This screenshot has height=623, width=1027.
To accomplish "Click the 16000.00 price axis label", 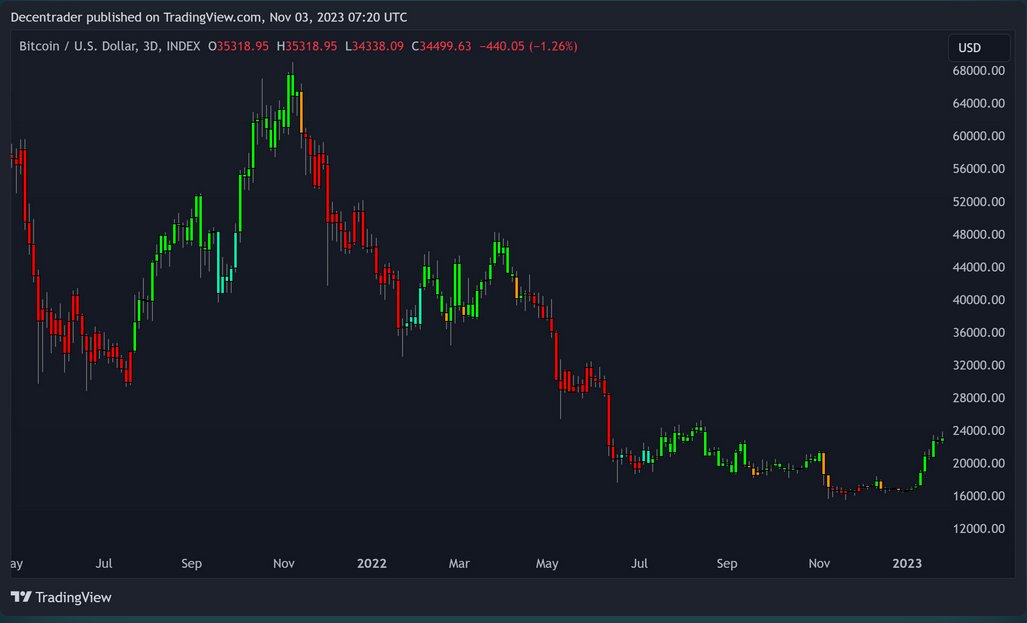I will coord(979,496).
